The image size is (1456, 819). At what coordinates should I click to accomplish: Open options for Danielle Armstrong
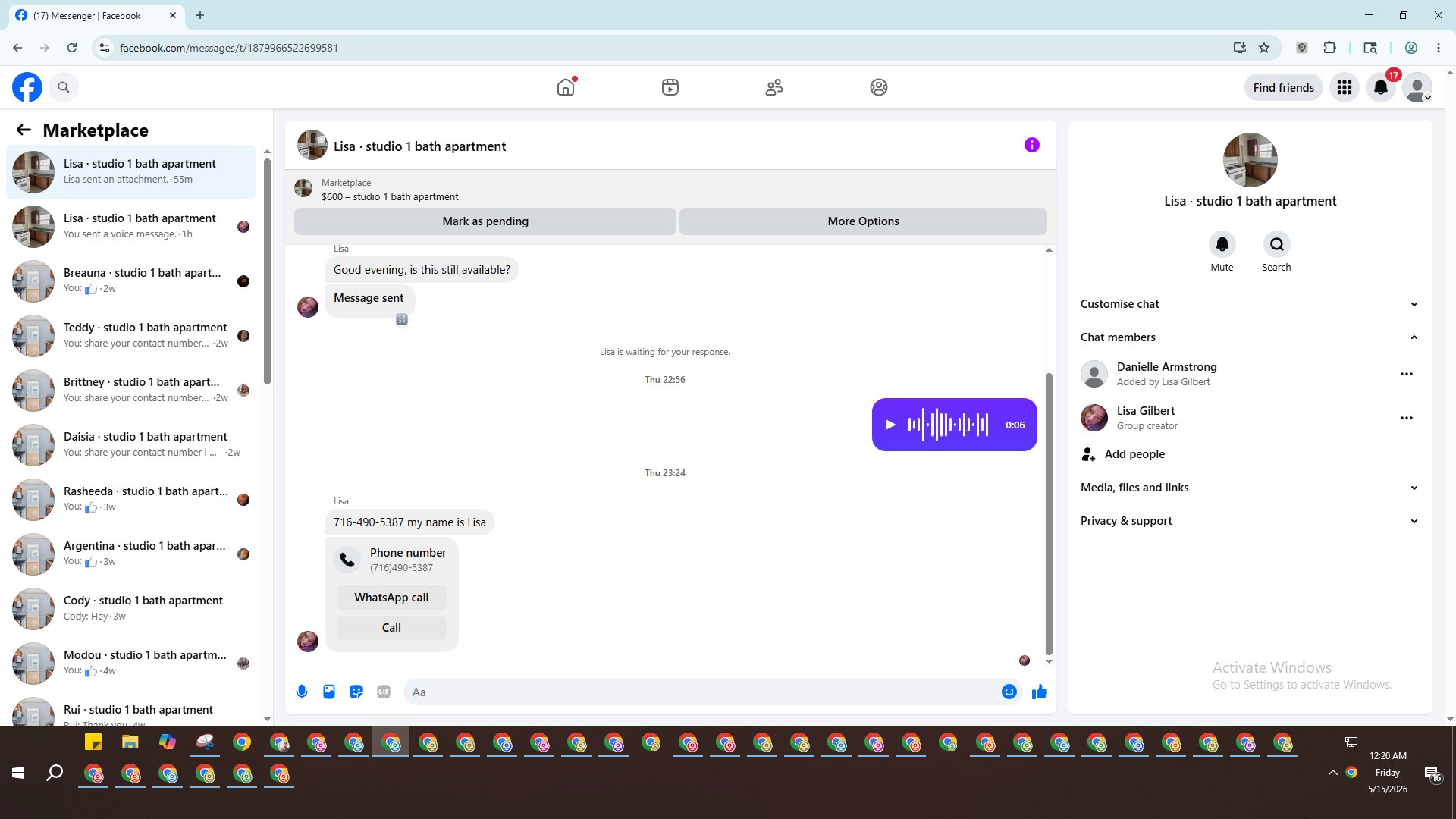click(x=1407, y=374)
